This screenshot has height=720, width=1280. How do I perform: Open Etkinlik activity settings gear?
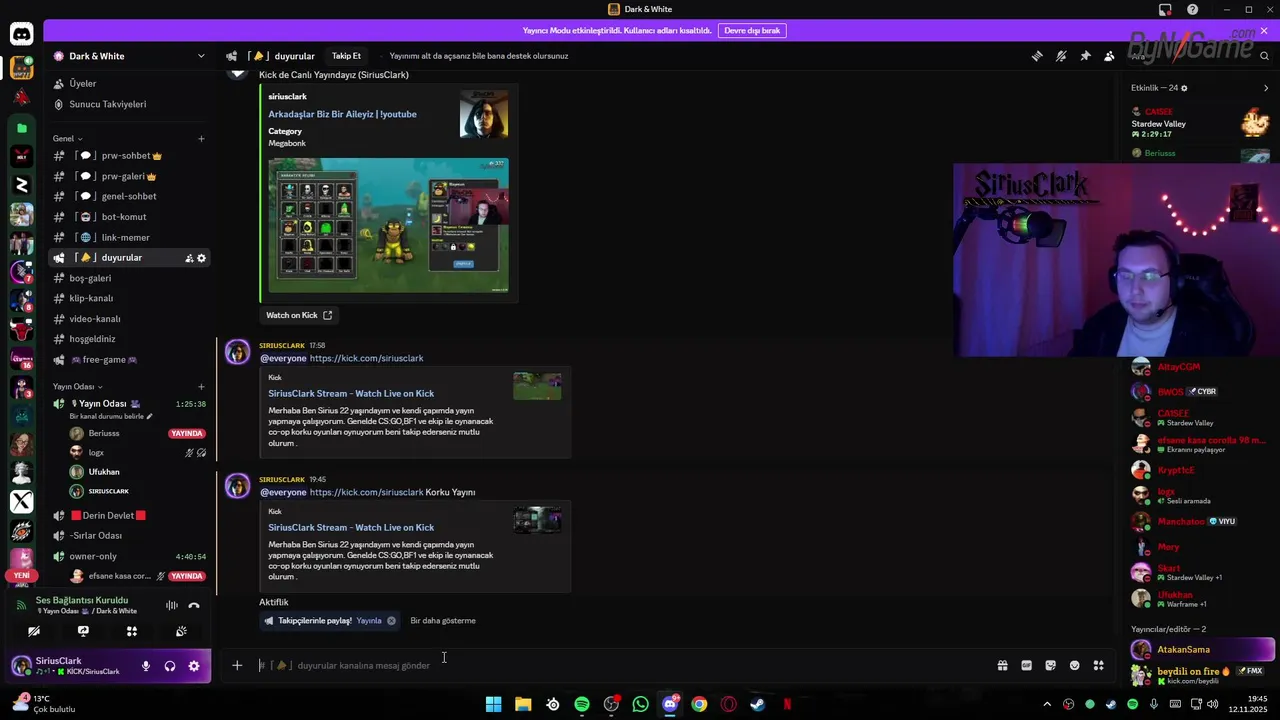tap(1185, 88)
